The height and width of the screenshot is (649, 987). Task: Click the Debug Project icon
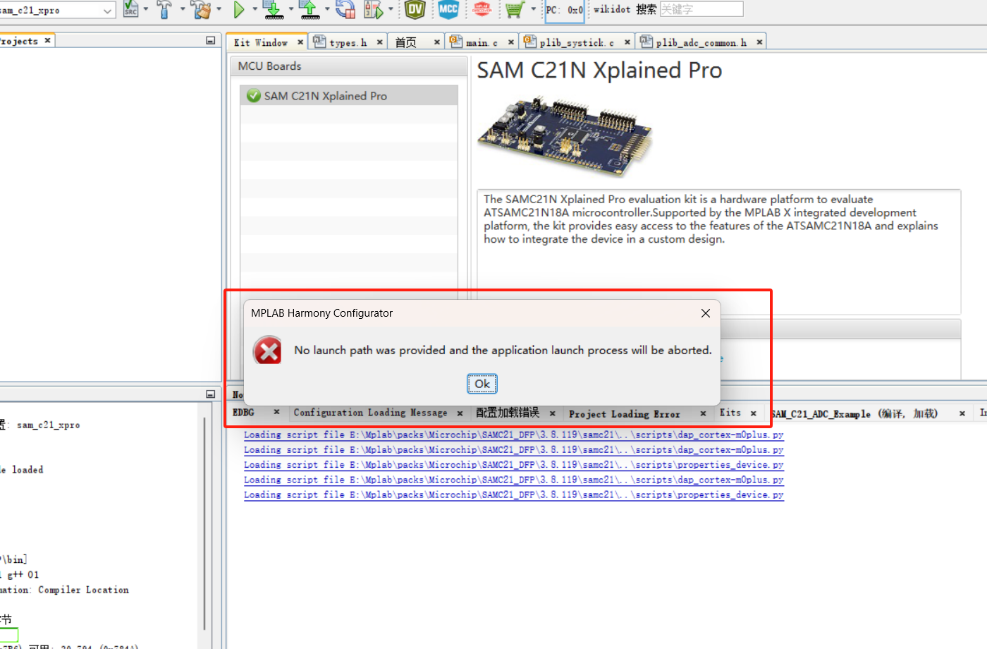pyautogui.click(x=373, y=9)
